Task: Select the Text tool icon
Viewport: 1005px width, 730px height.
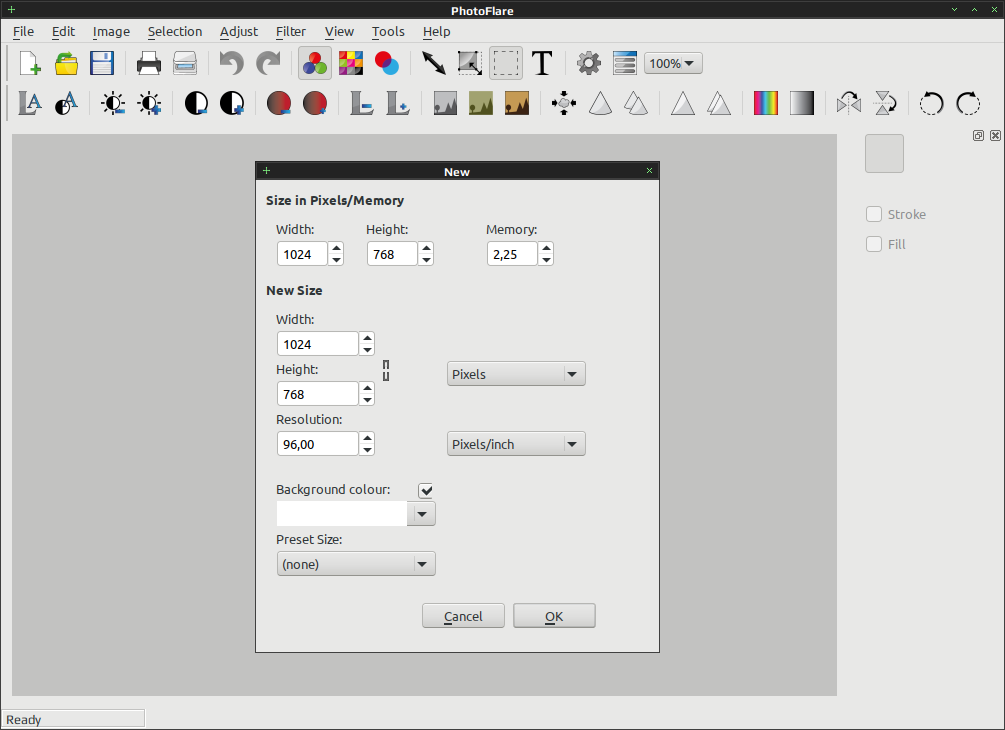Action: coord(542,63)
